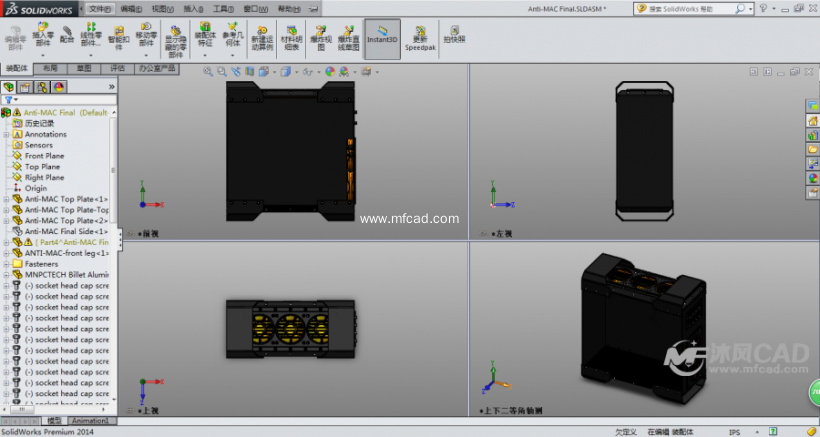Click Zoom to Fit in view toolbar
Screen dimensions: 820x437
208,72
